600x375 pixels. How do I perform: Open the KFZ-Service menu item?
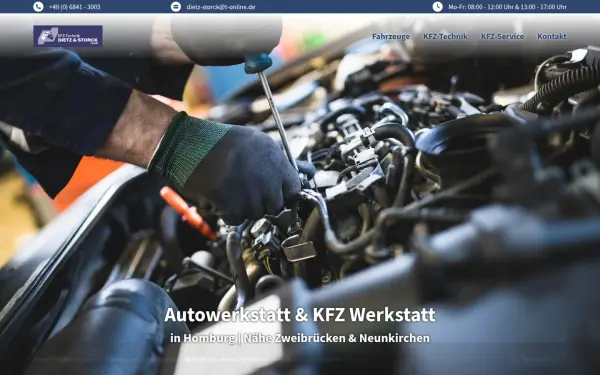point(502,36)
